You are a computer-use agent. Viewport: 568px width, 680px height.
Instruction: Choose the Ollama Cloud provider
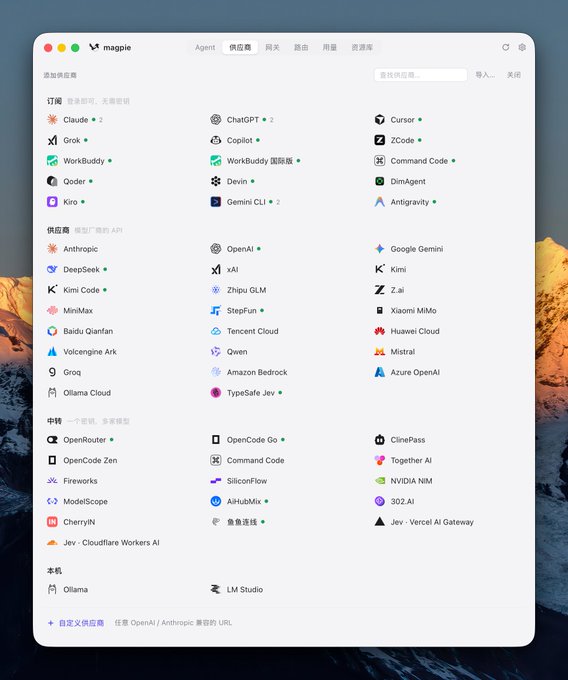(79, 392)
